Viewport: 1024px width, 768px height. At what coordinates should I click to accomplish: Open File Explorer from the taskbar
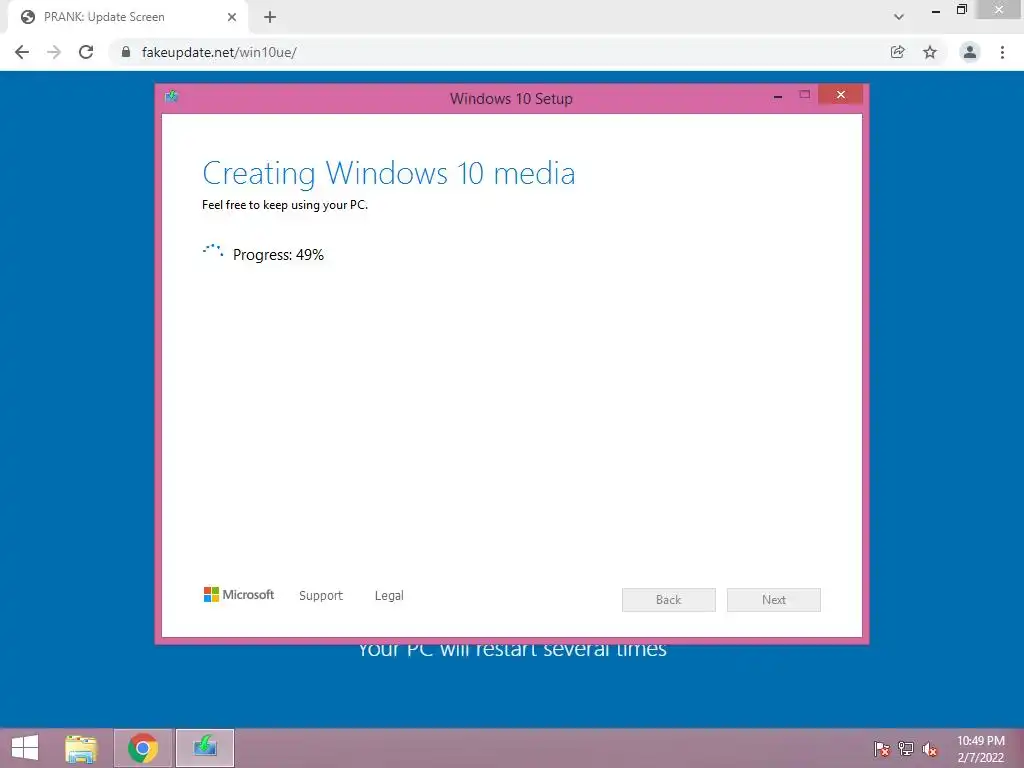[81, 748]
